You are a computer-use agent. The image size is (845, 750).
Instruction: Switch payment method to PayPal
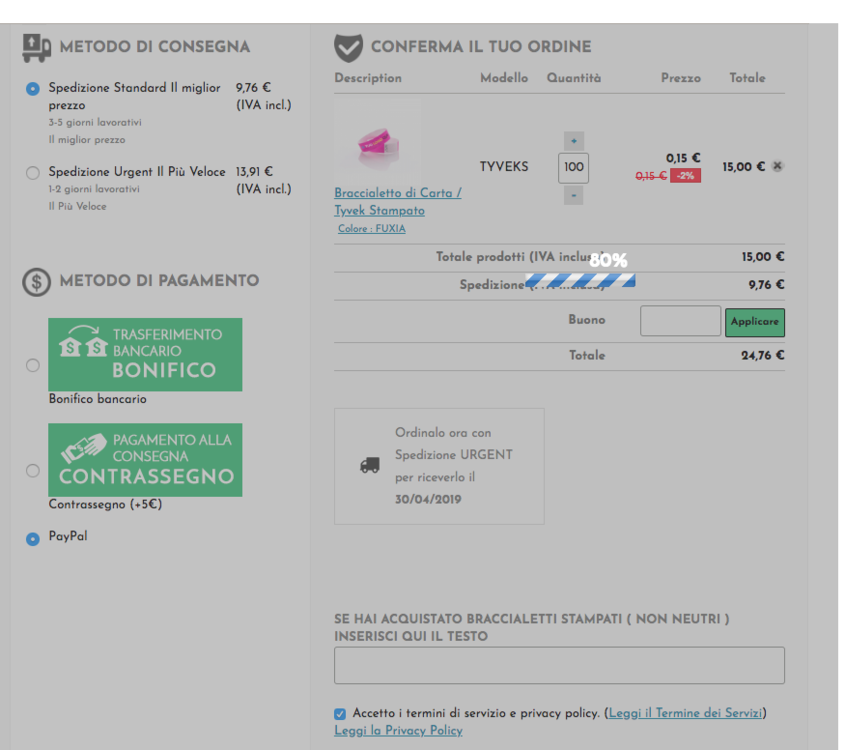[x=32, y=537]
